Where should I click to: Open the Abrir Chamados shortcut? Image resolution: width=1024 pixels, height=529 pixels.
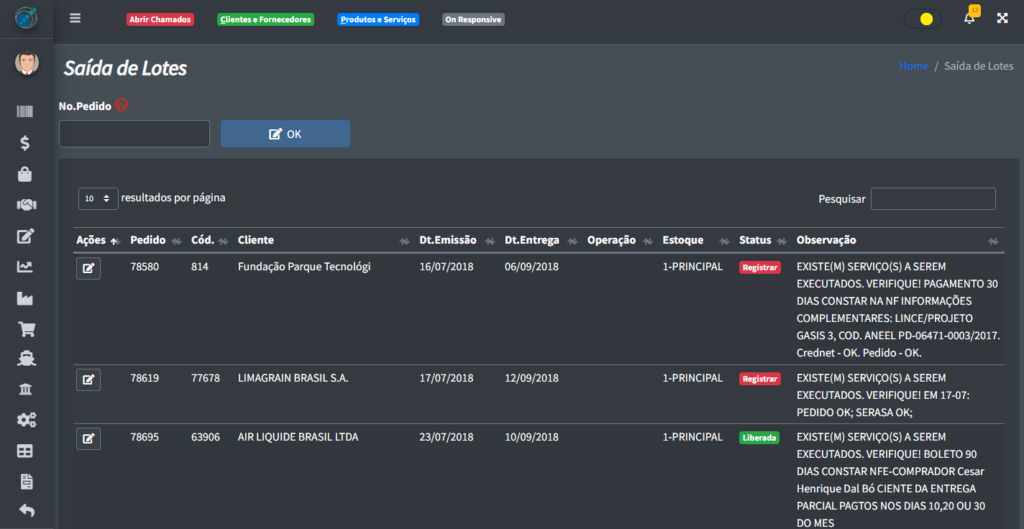click(160, 19)
